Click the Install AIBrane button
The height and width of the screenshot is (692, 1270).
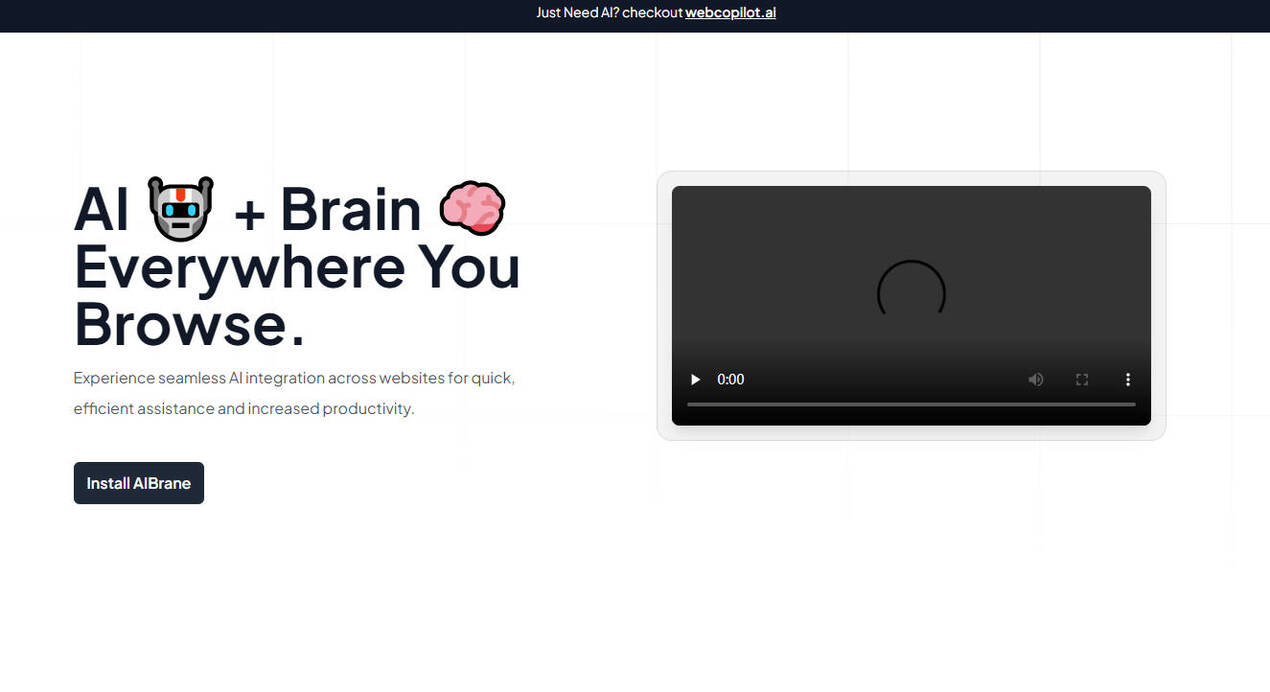click(139, 483)
